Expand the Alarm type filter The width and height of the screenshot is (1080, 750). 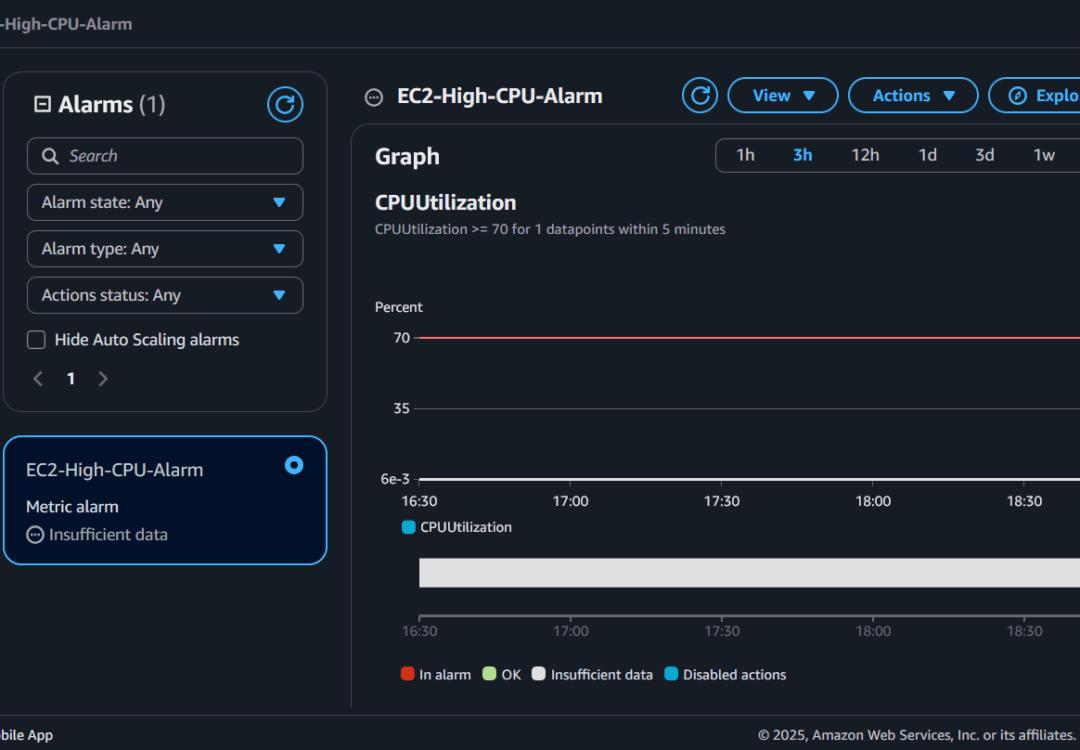165,248
